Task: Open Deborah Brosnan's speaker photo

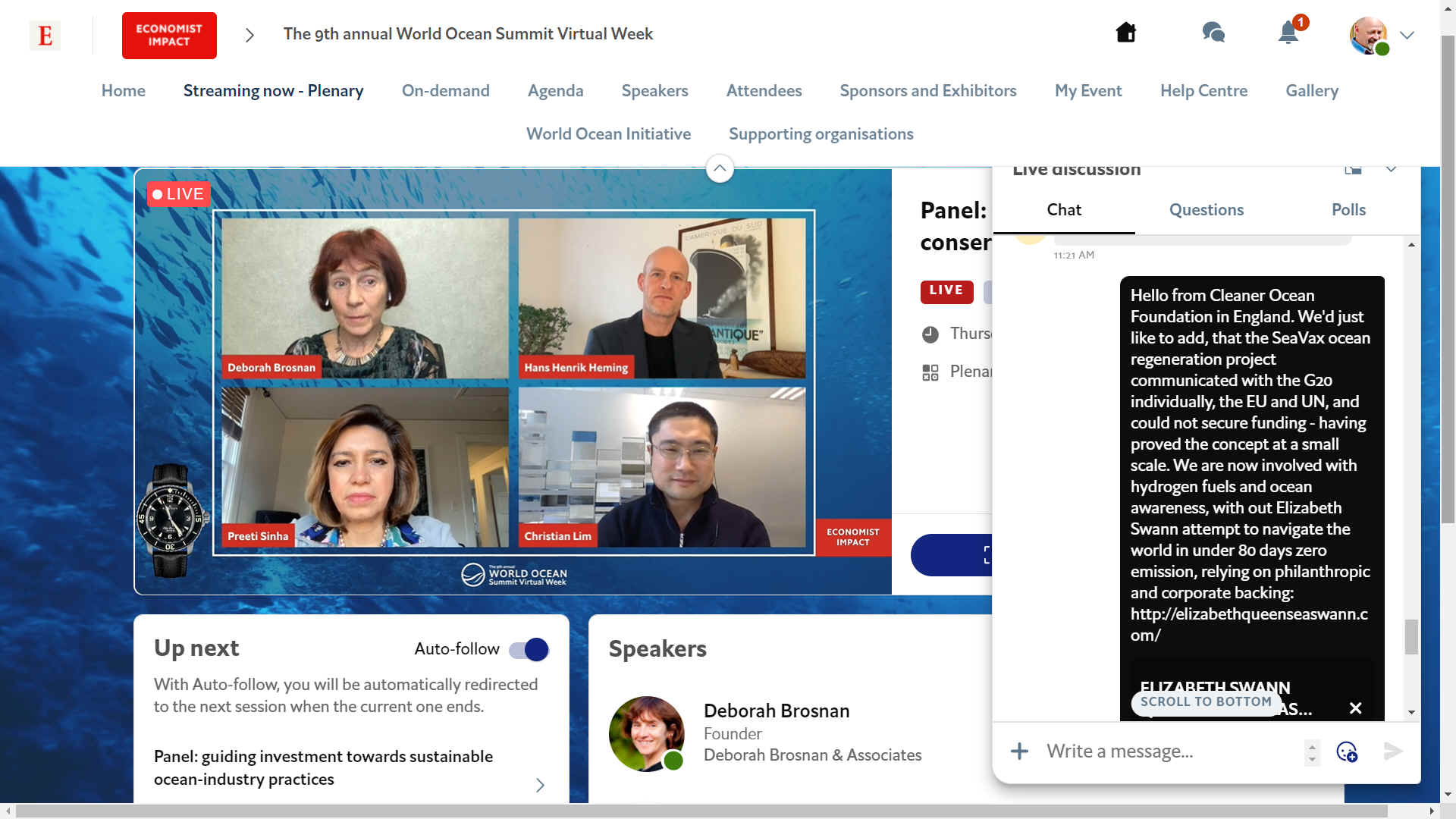Action: [x=647, y=734]
